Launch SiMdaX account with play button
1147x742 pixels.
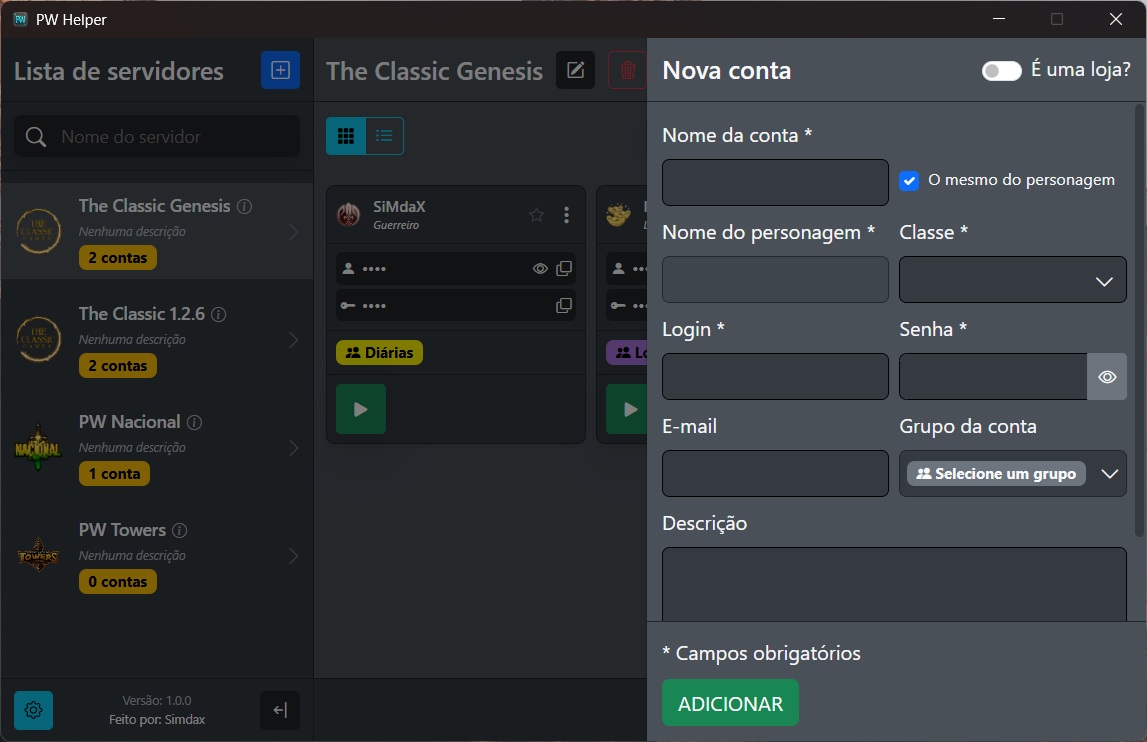361,409
